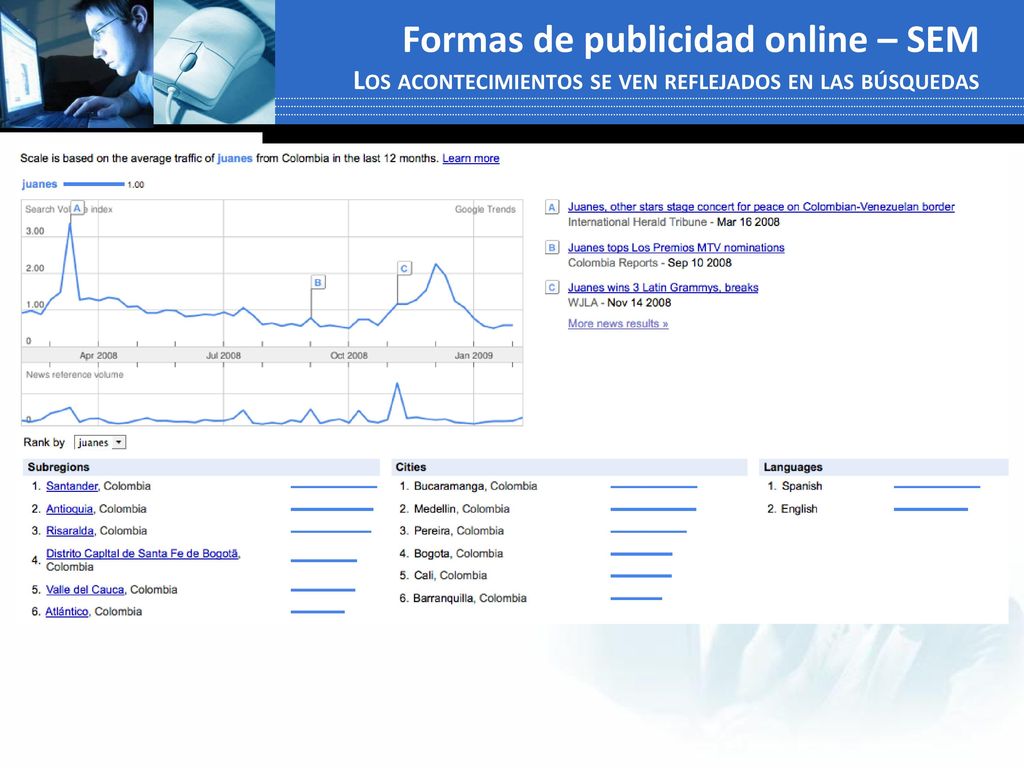
Task: Click the Learn more link
Action: [x=471, y=158]
